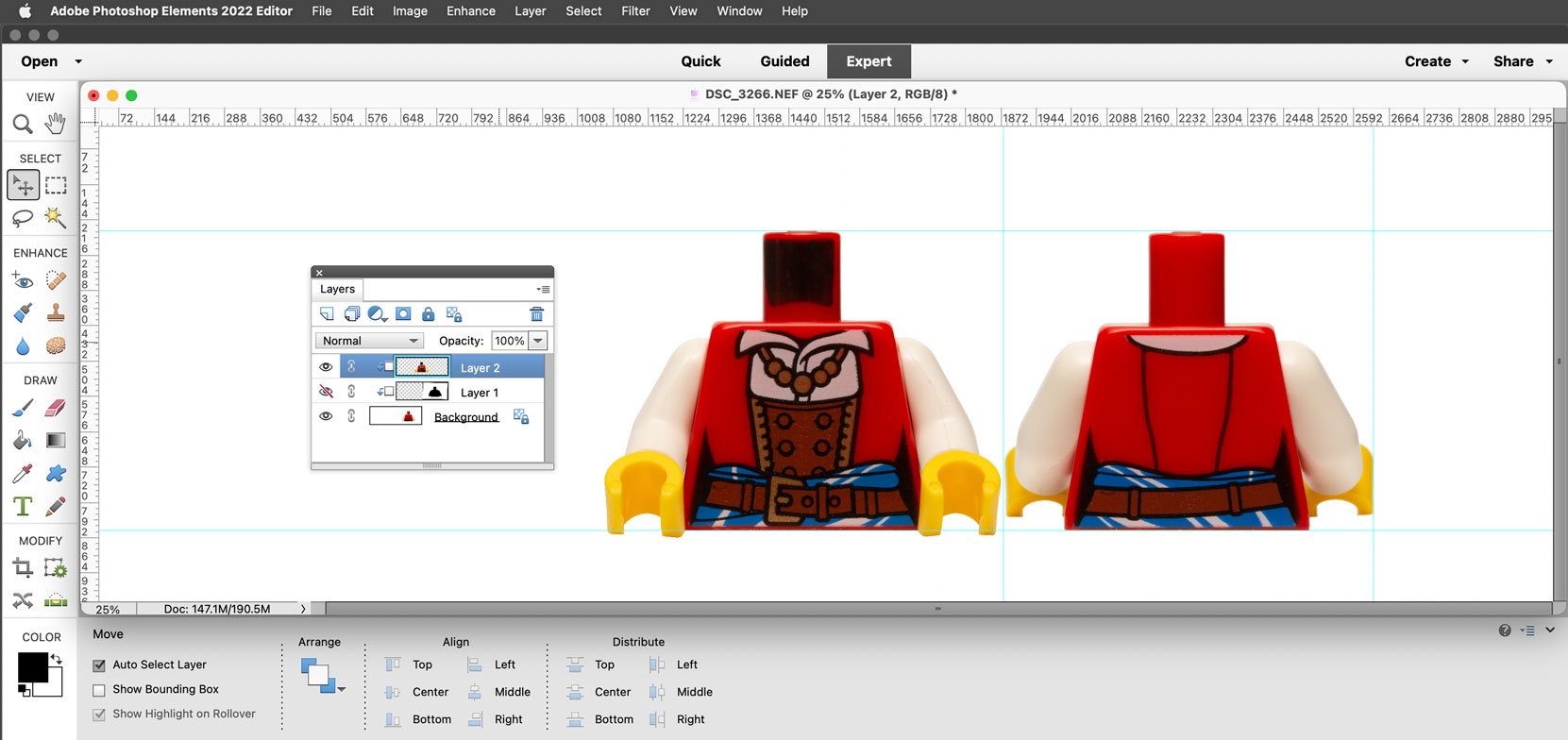Open the Layer menu
1568x740 pixels.
[530, 11]
